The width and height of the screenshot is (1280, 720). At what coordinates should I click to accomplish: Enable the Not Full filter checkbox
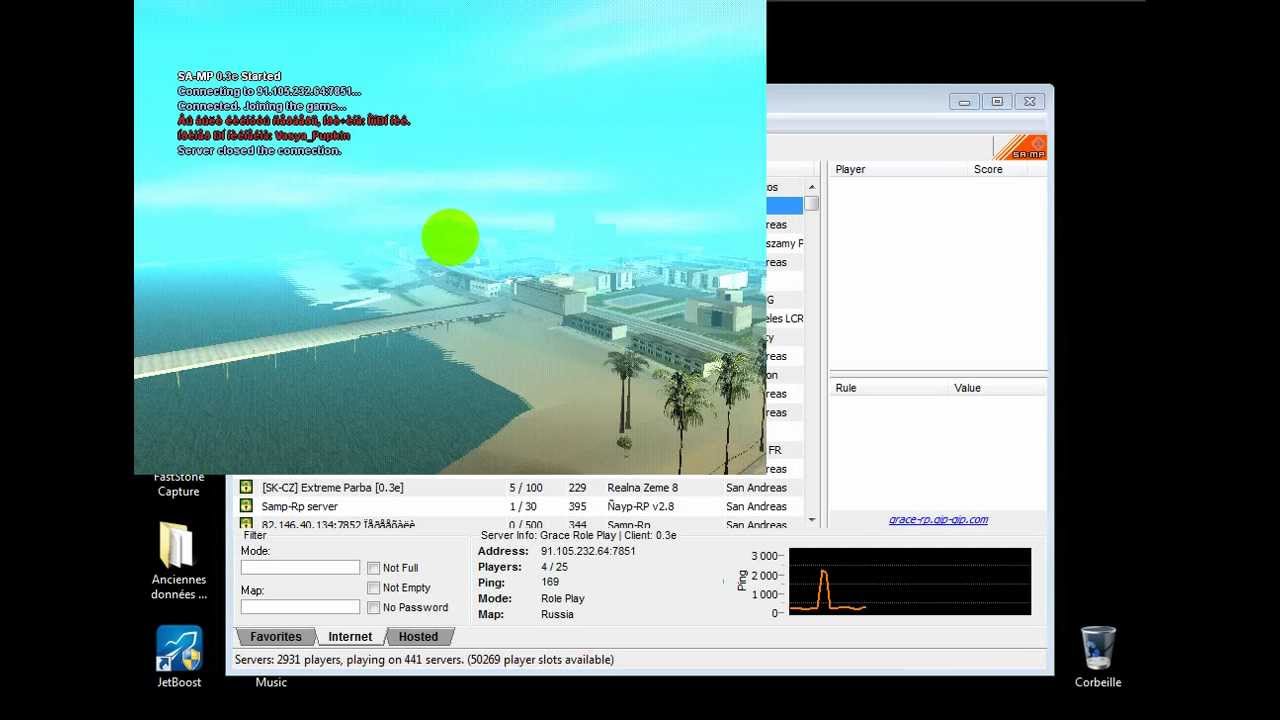tap(373, 568)
